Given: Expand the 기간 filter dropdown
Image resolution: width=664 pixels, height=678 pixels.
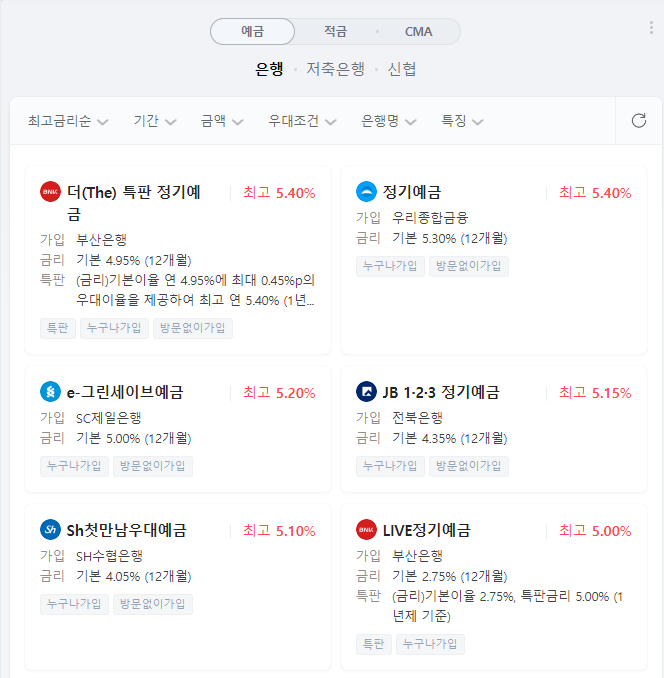Looking at the screenshot, I should click(155, 121).
